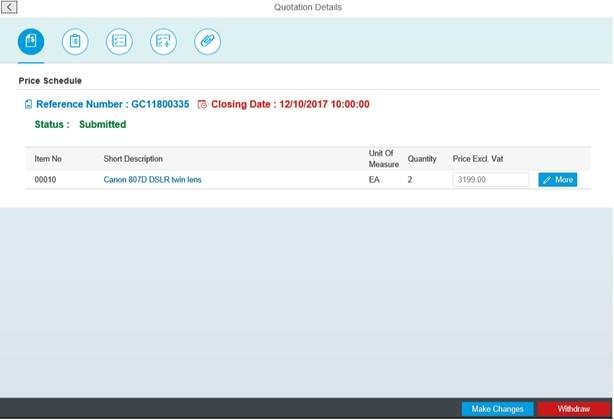614x420 pixels.
Task: Click the Make Changes button
Action: tap(497, 409)
